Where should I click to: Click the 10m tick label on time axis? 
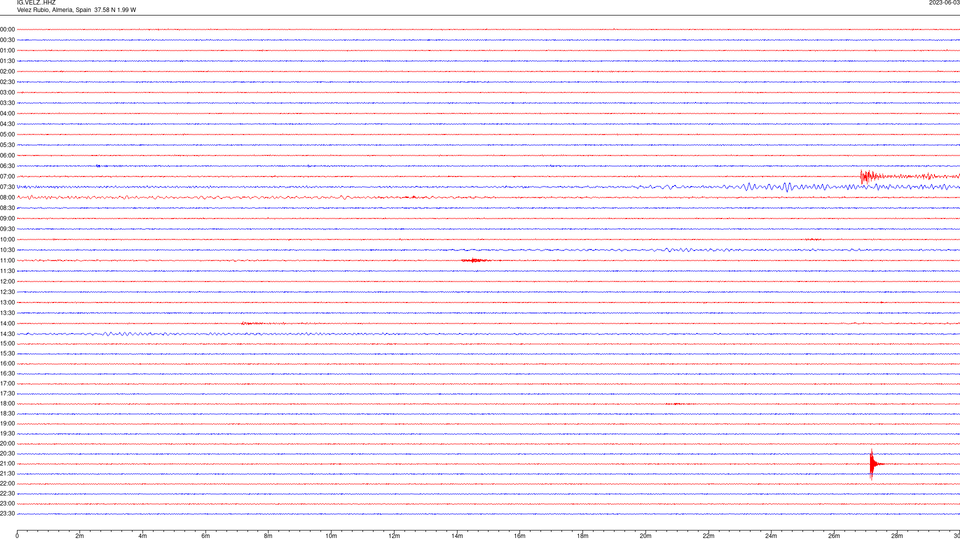click(331, 536)
